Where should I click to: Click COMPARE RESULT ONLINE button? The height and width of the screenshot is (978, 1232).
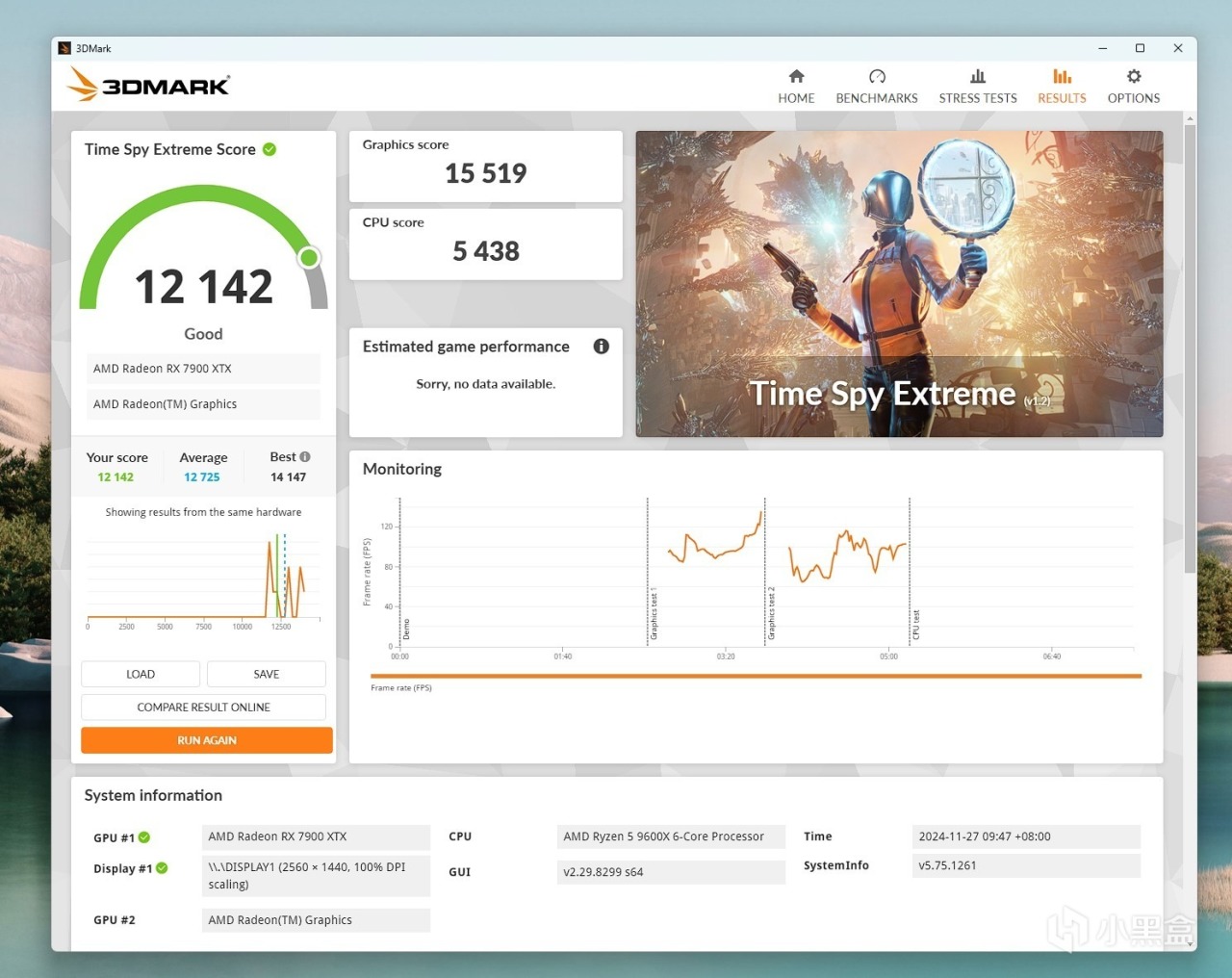click(203, 707)
